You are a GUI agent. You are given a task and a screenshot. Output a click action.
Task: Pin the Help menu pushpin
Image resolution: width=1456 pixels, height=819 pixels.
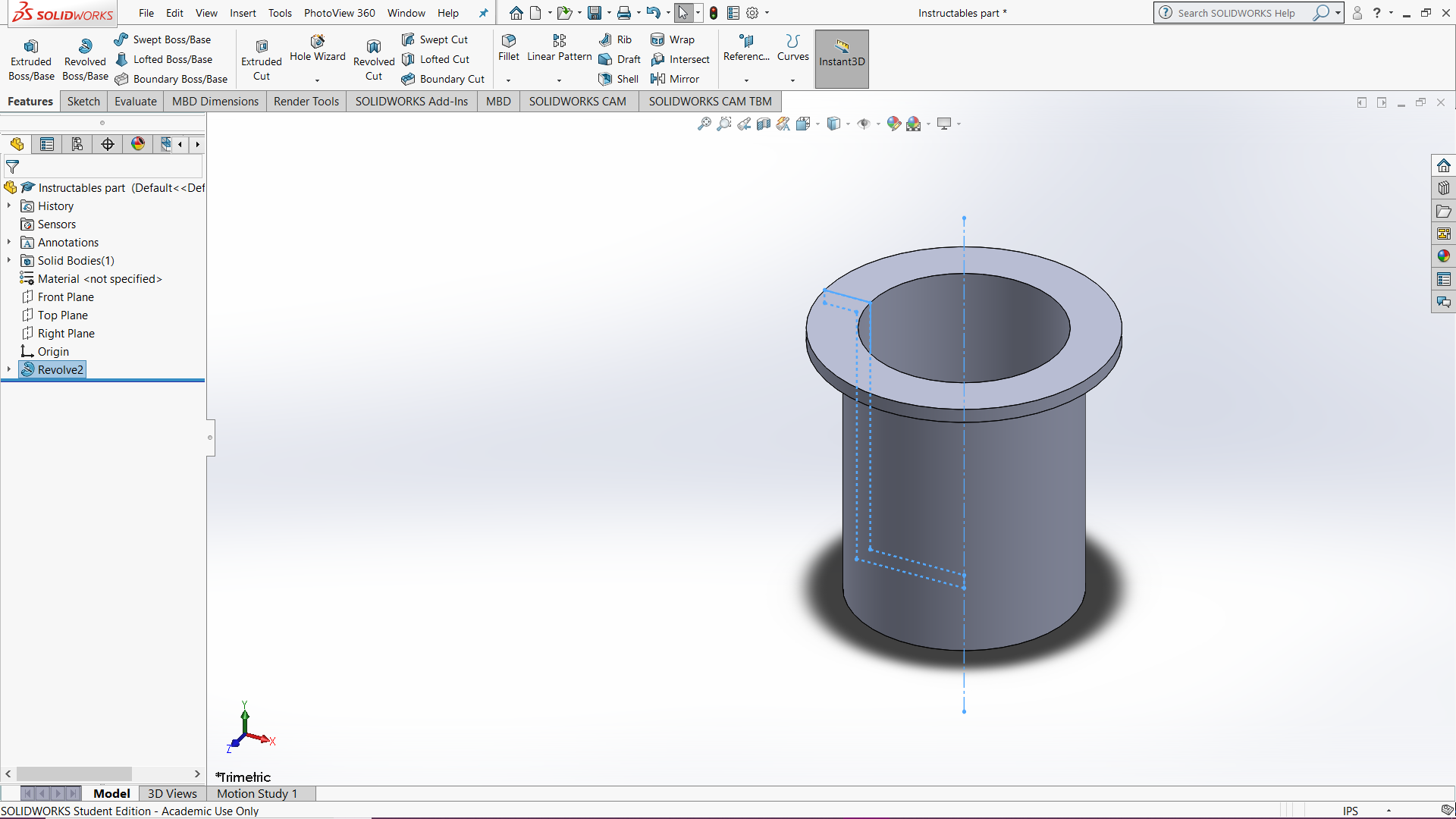pyautogui.click(x=483, y=13)
